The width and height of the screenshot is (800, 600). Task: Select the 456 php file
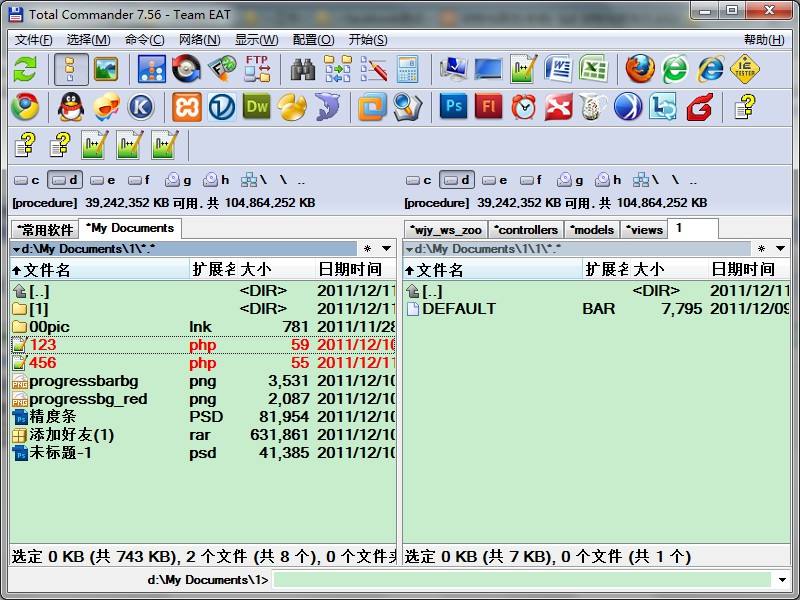point(203,363)
